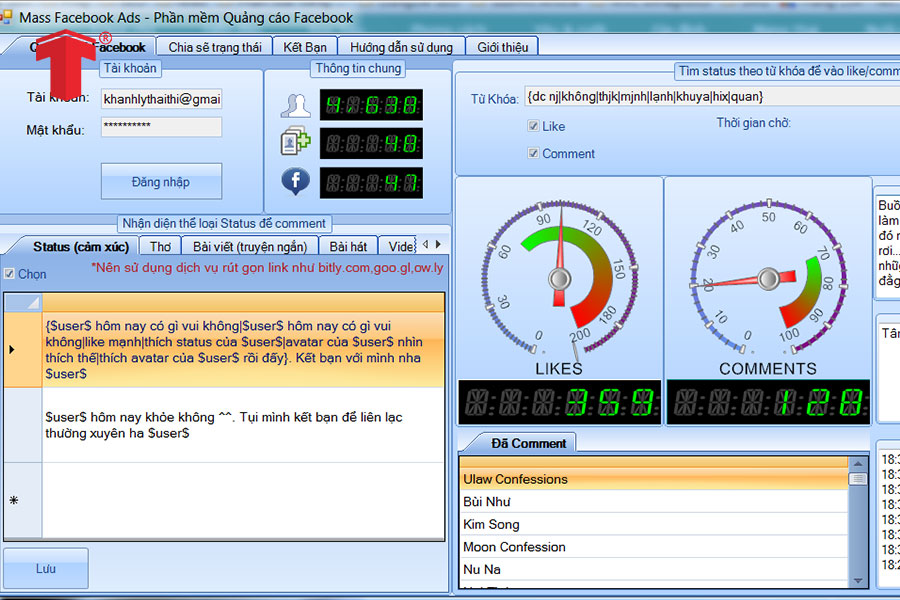Click the Từ Khóa keyword field

(712, 96)
